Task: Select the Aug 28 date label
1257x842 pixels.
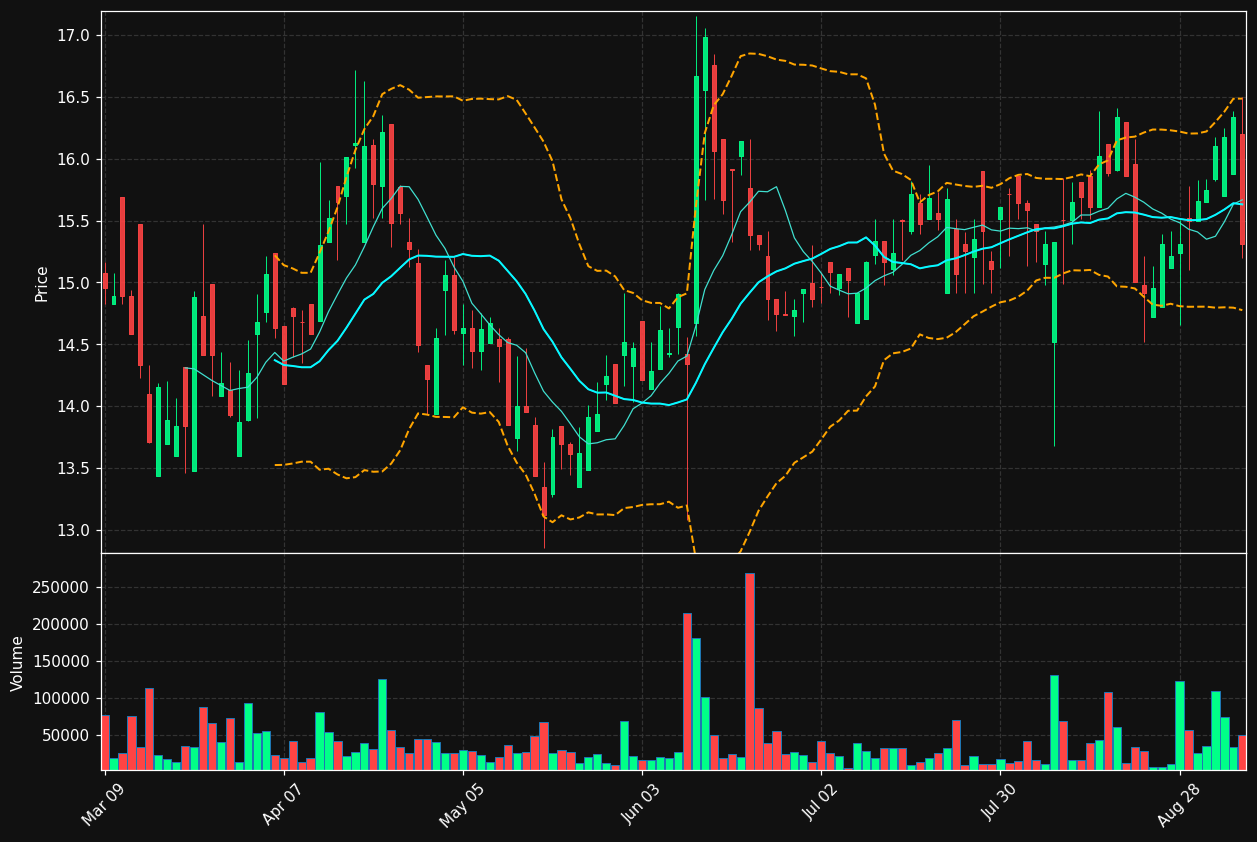Action: point(1178,805)
